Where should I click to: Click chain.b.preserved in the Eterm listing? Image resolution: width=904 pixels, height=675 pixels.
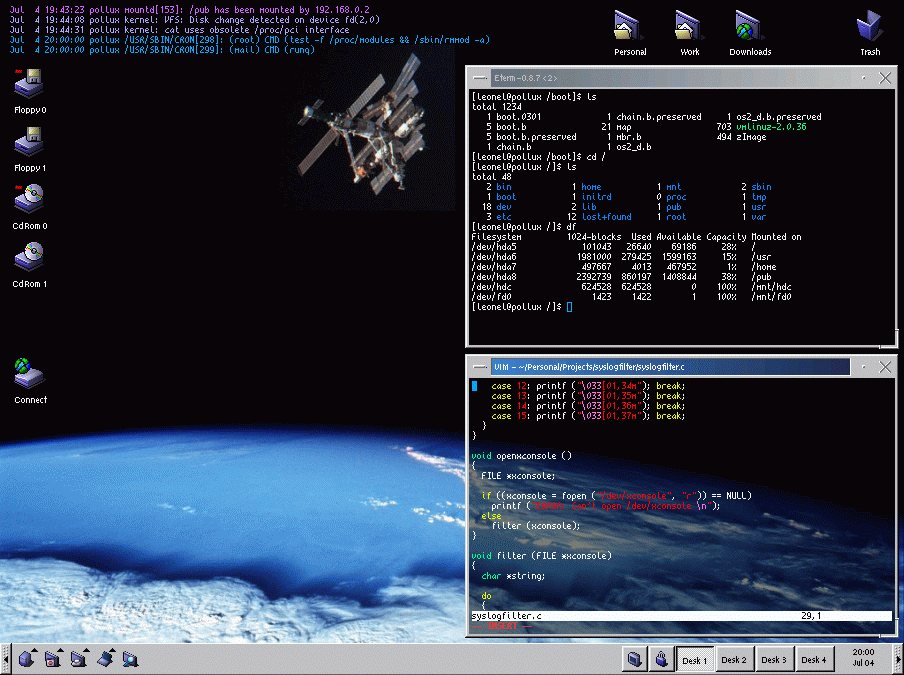[659, 117]
